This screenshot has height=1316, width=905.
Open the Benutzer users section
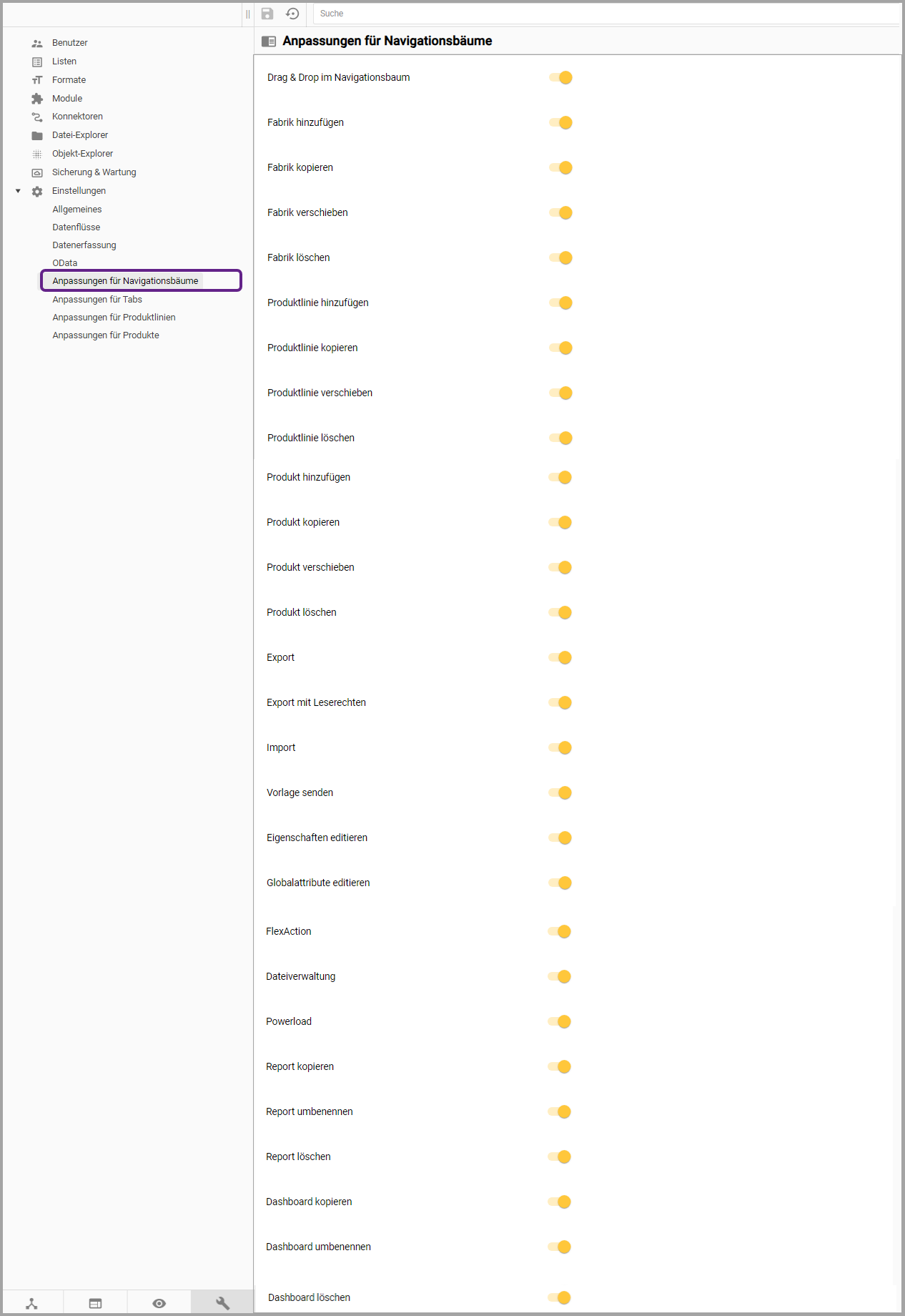point(69,43)
